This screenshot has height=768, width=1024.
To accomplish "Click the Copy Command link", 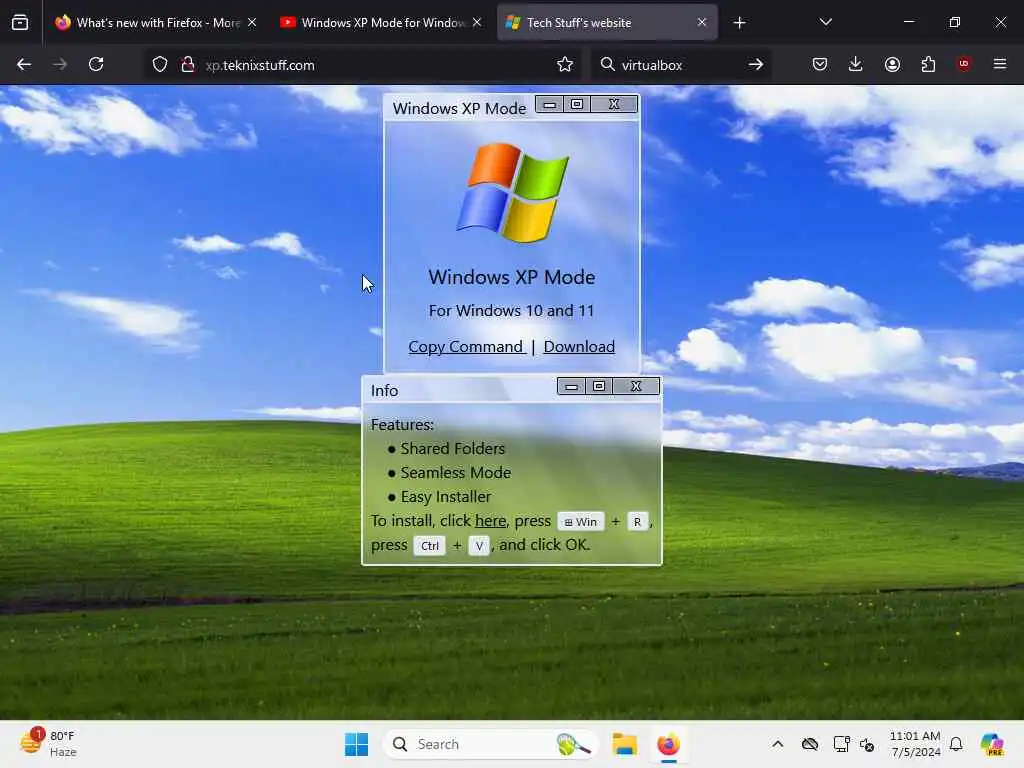I will coord(466,347).
